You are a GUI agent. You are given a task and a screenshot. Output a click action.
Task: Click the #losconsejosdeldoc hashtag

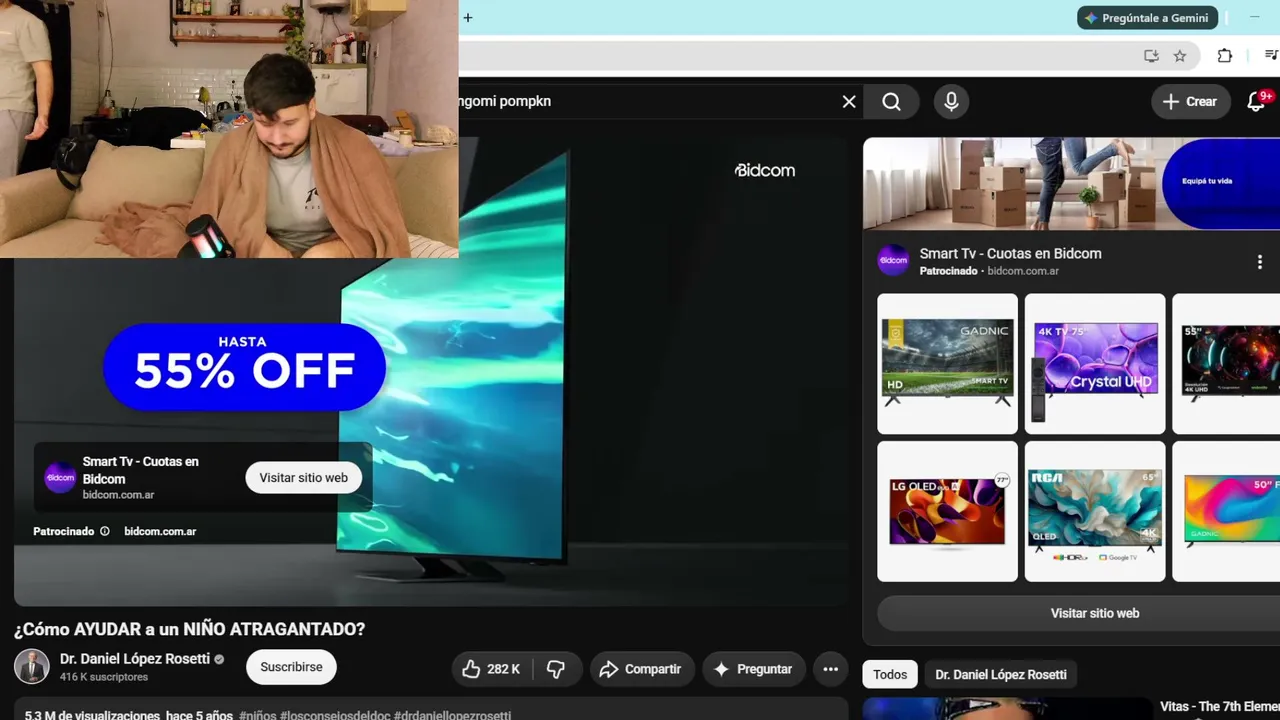(x=335, y=716)
